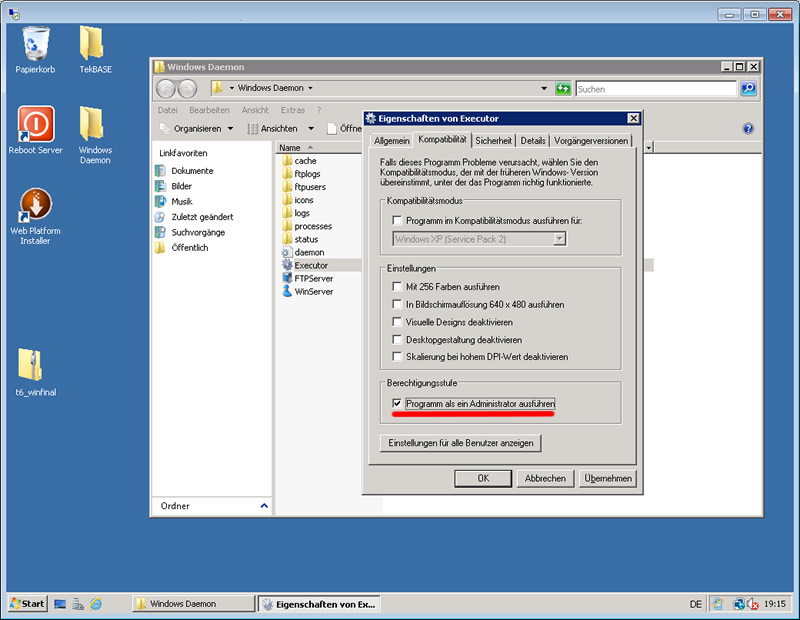This screenshot has height=620, width=800.
Task: Open the Ansicht menu
Action: (255, 110)
